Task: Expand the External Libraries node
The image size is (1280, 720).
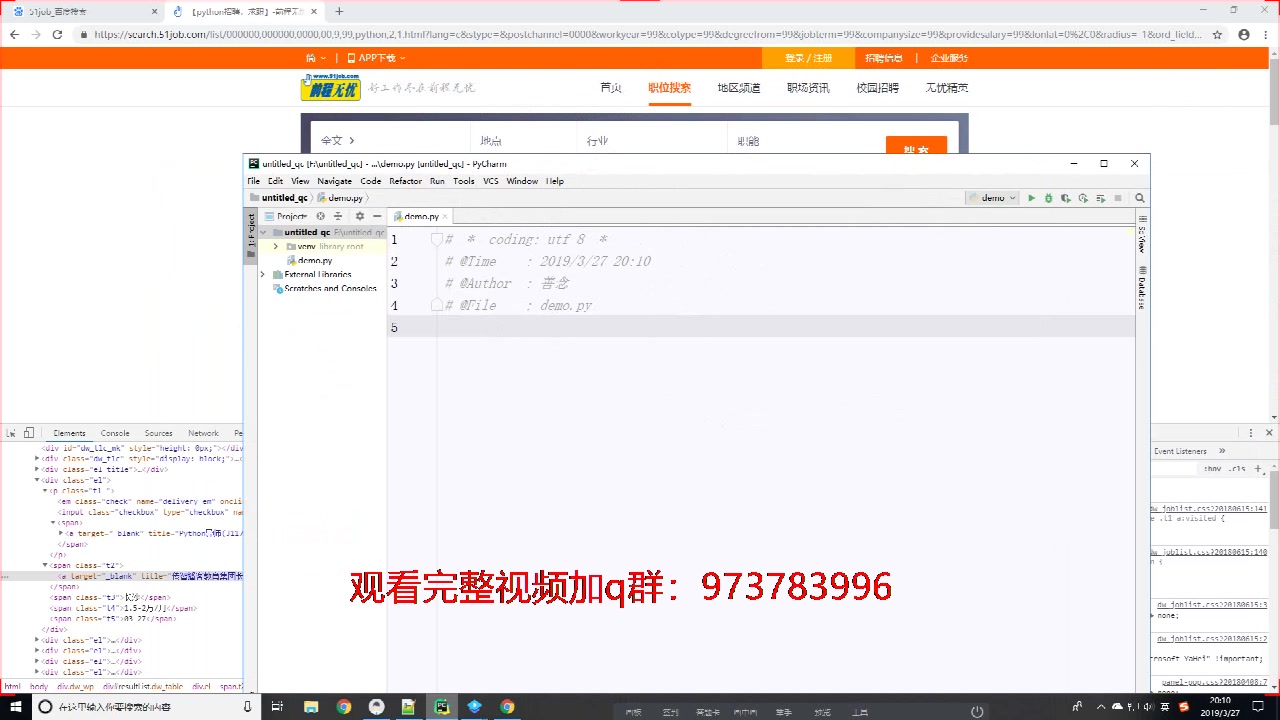Action: 263,274
